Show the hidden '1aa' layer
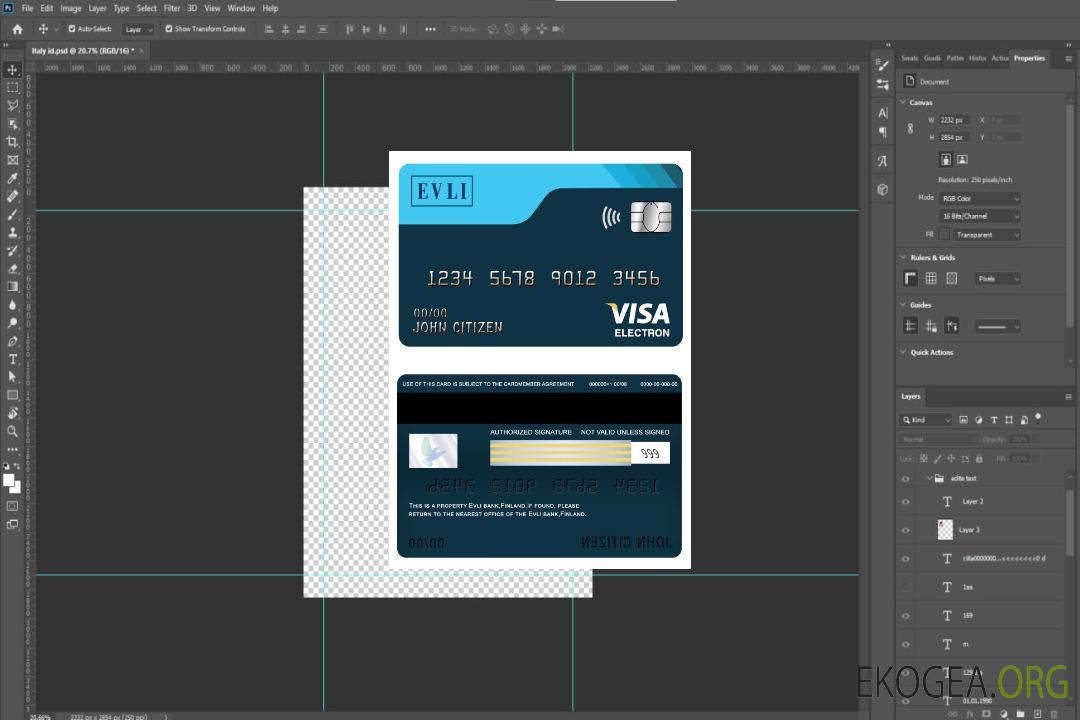 point(906,587)
